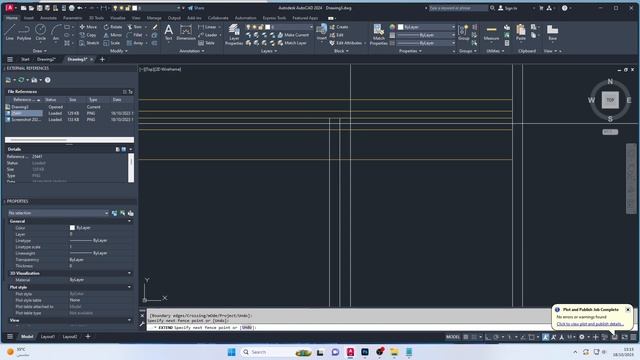Click the Table tool
Image resolution: width=640 pixels, height=360 pixels.
207,43
